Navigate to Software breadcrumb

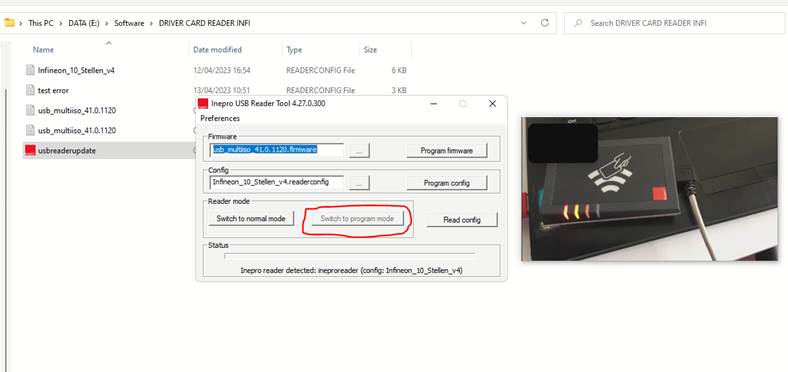(129, 23)
